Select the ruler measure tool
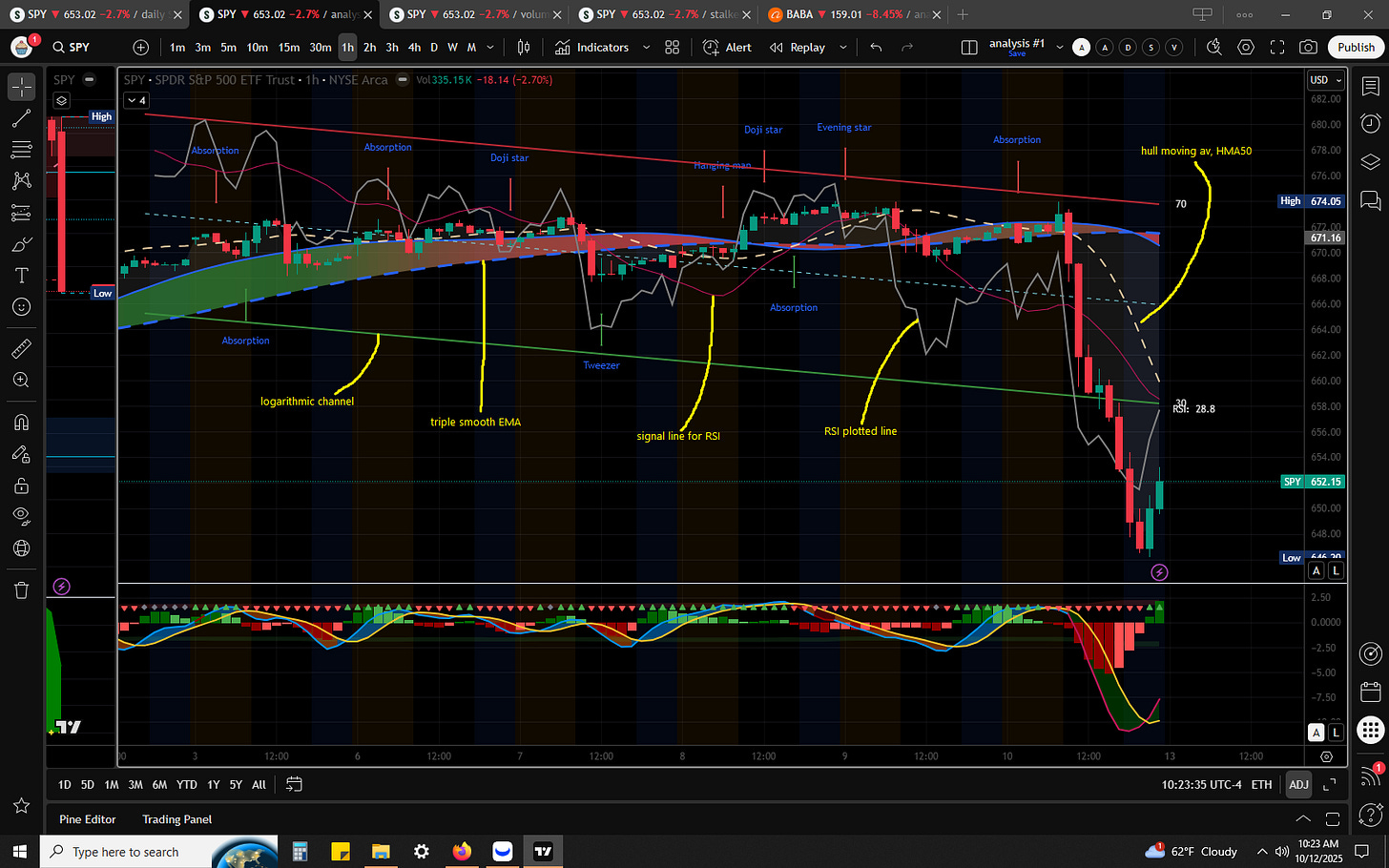Screen dimensions: 1389x868 click(x=21, y=349)
